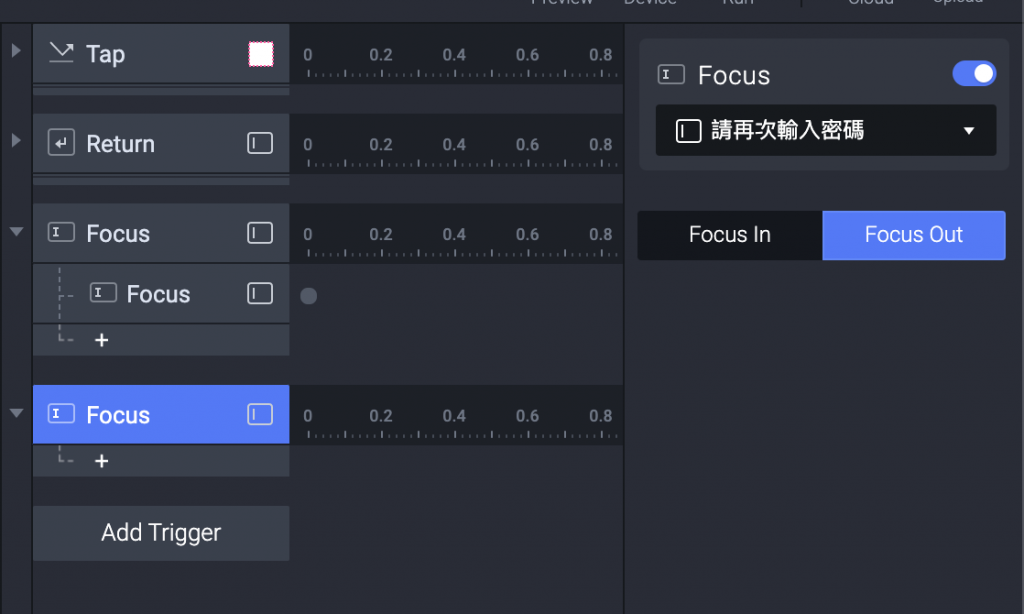Screen dimensions: 1024x614
Task: Click the Add Trigger button
Action: click(x=161, y=533)
